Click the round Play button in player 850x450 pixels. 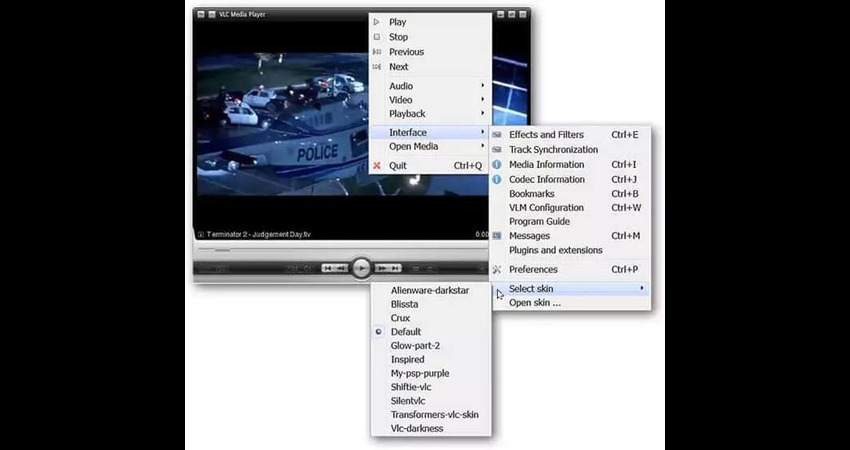tap(361, 268)
